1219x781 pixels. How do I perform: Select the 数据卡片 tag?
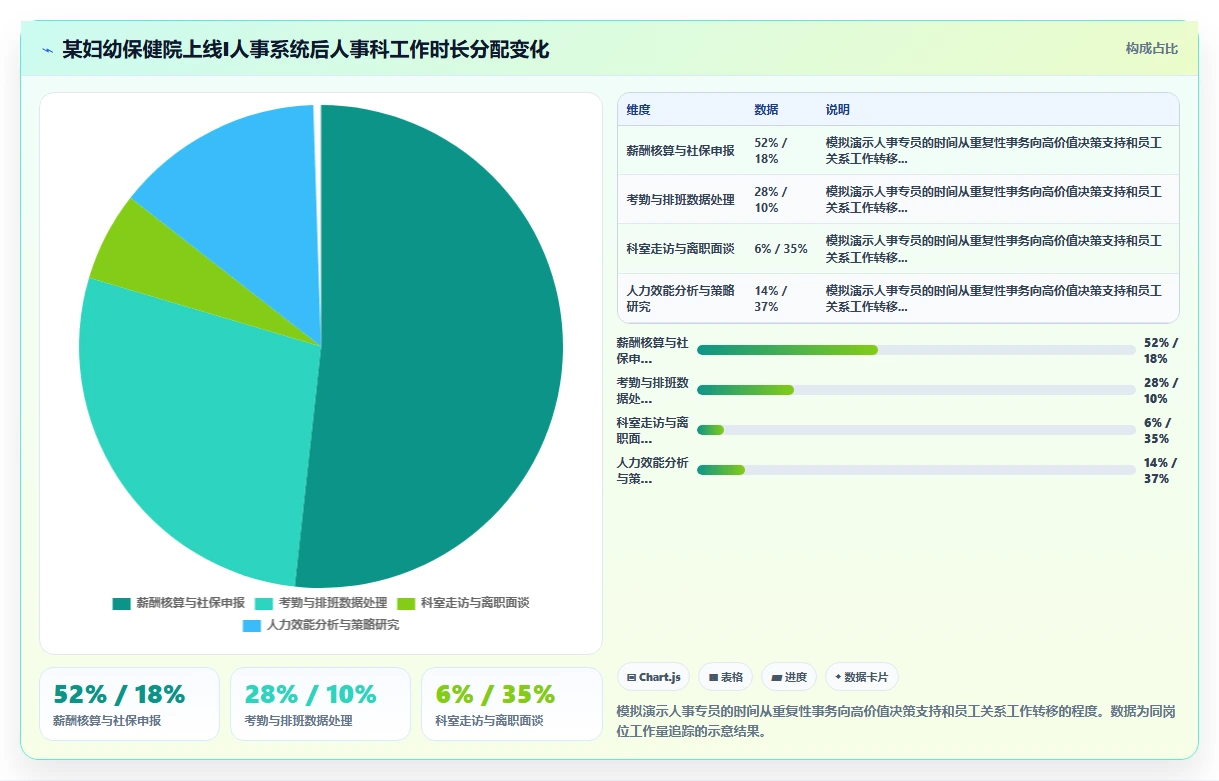[861, 677]
